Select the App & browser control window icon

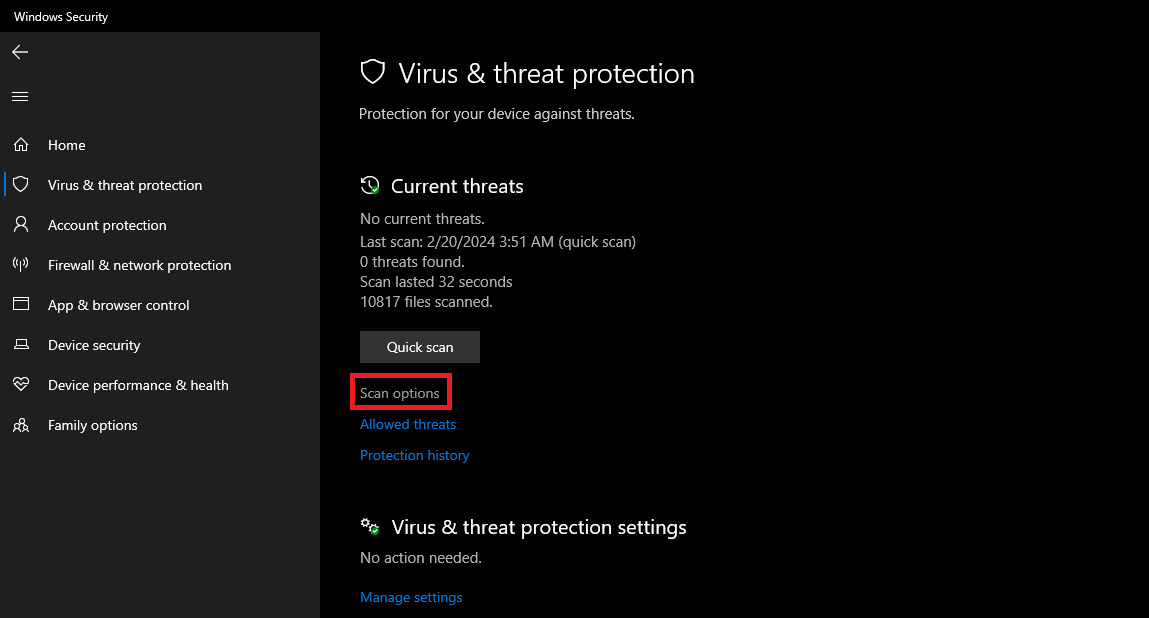[20, 304]
